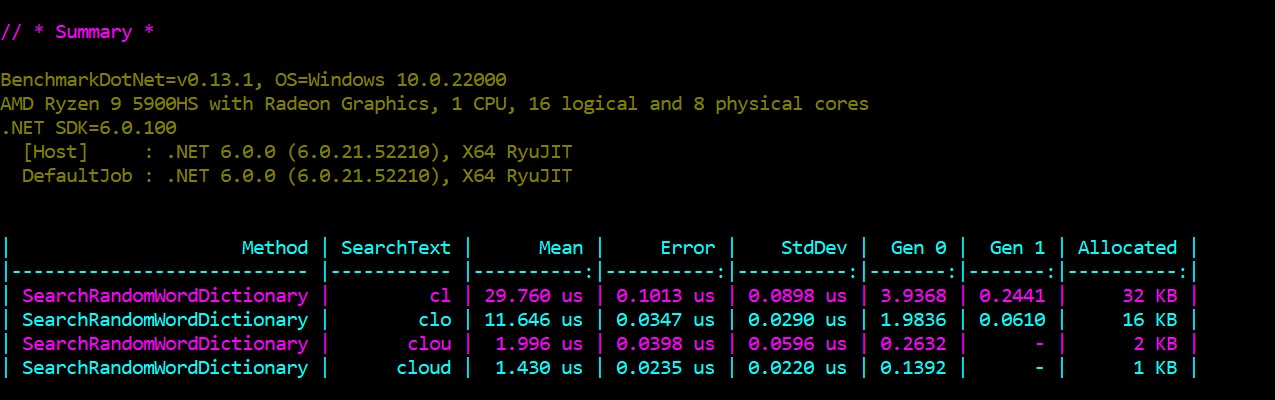1275x400 pixels.
Task: Click the SearchText column header
Action: point(396,248)
